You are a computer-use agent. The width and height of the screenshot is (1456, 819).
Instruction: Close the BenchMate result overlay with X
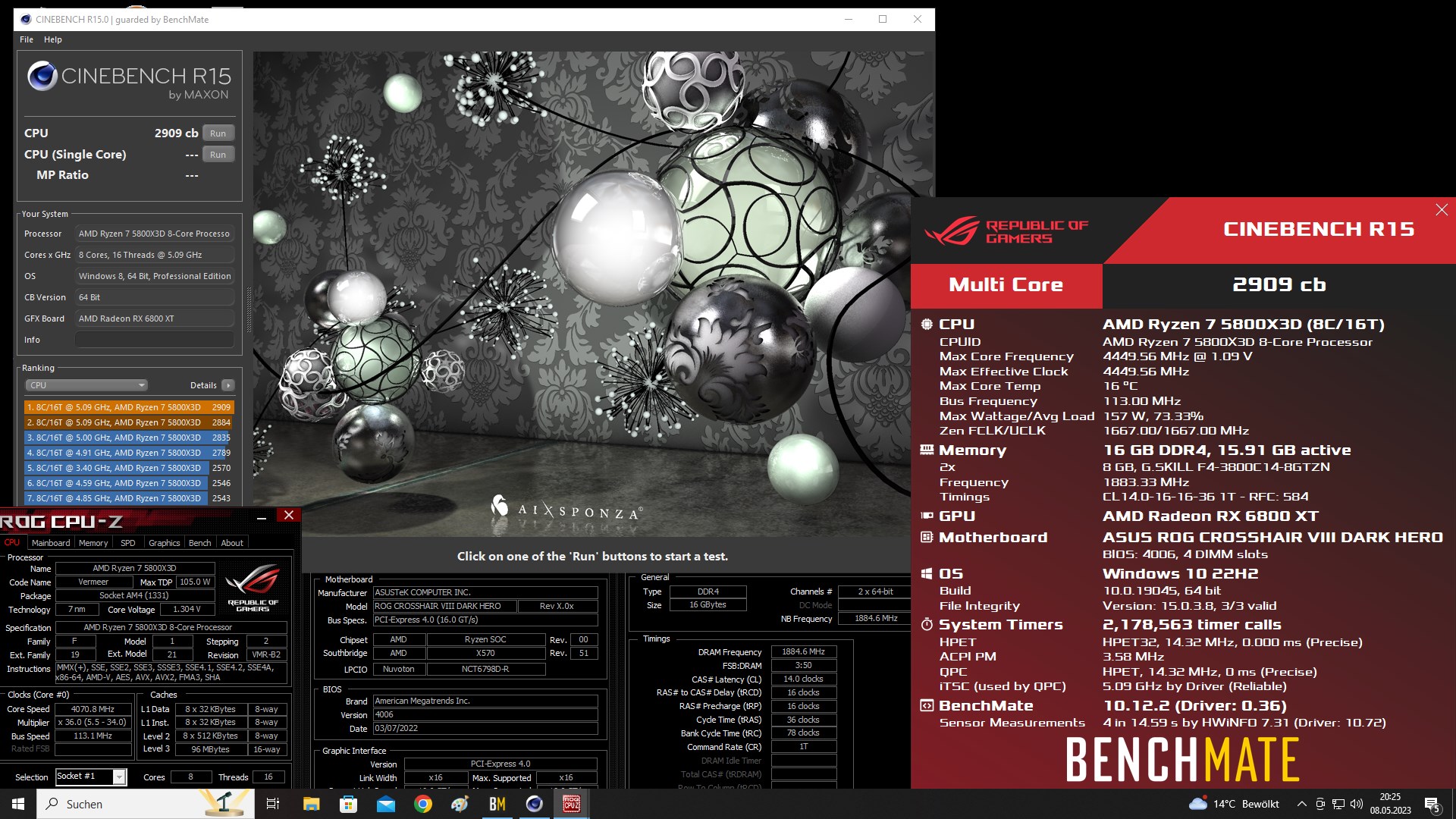pyautogui.click(x=1442, y=210)
